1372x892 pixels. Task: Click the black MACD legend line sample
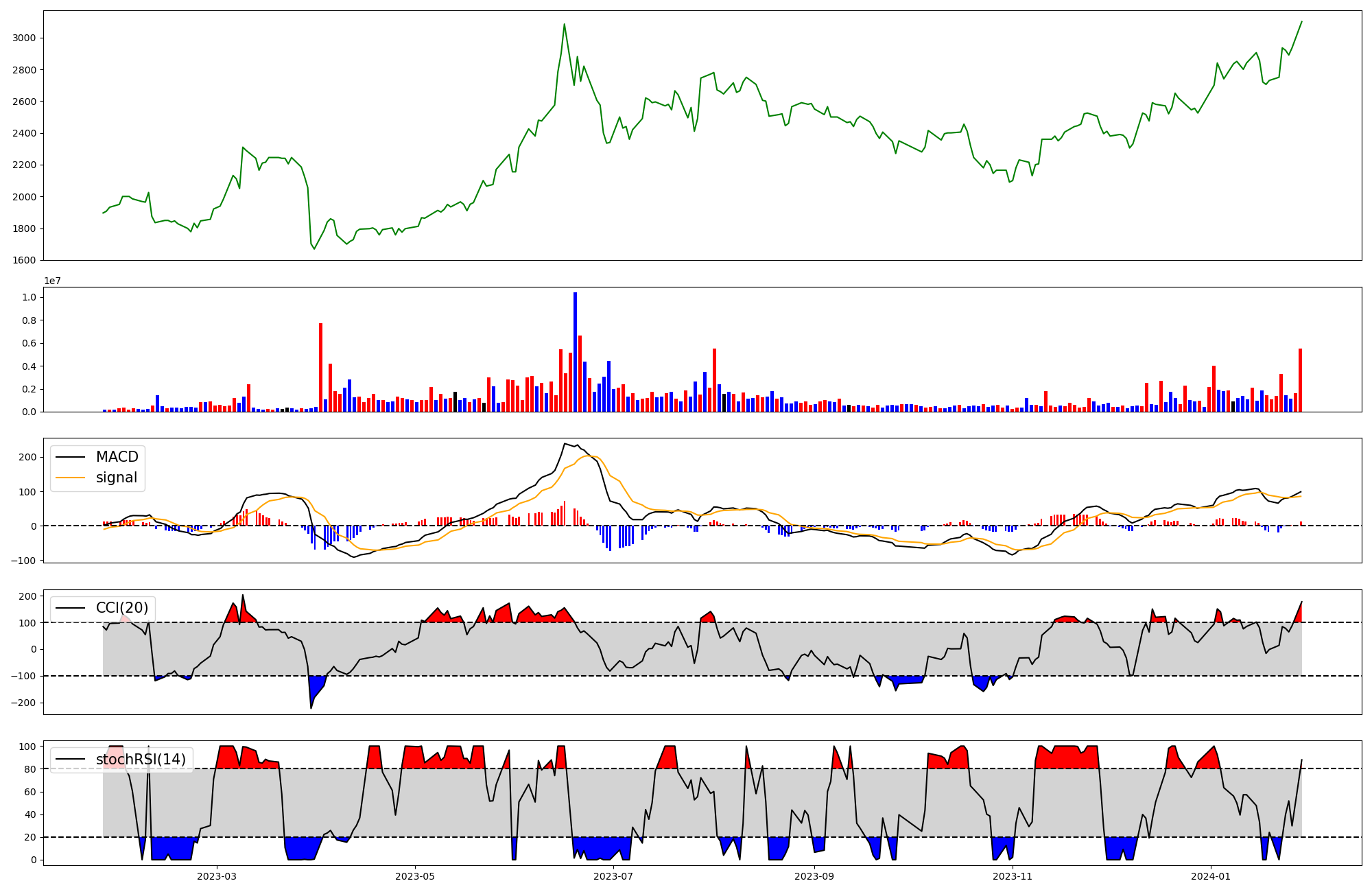[71, 458]
